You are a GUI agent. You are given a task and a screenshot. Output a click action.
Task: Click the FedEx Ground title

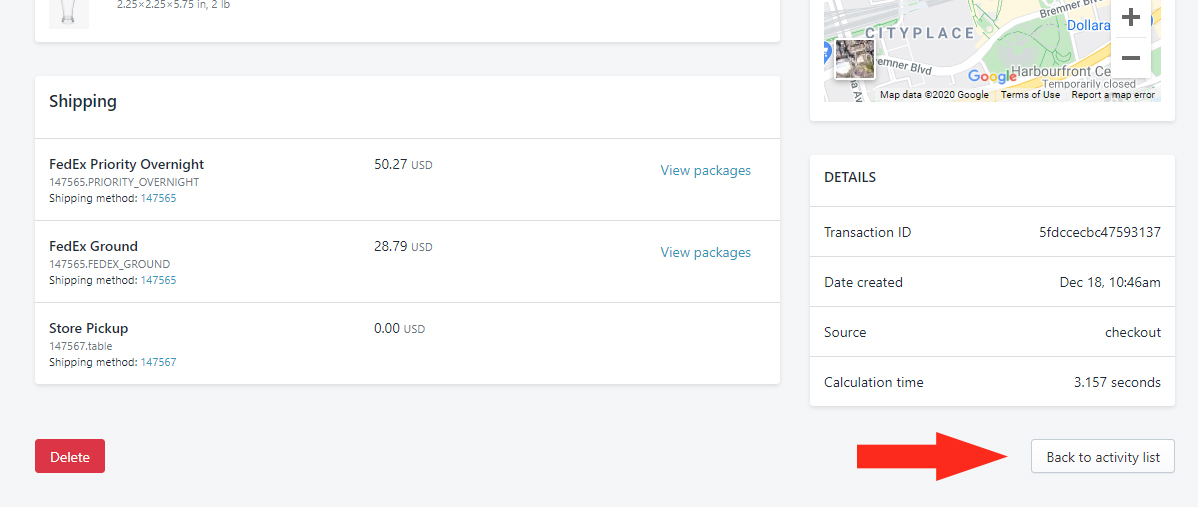[x=93, y=247]
